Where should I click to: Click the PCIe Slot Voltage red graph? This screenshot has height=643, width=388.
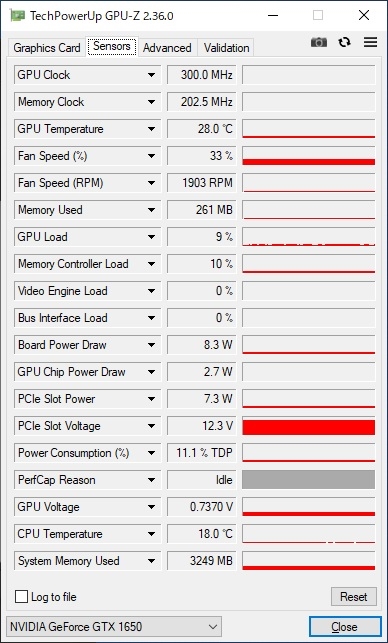(308, 426)
